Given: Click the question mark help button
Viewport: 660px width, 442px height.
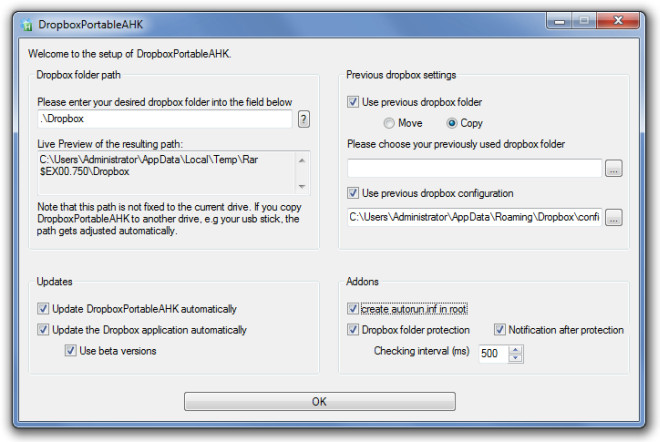Looking at the screenshot, I should (x=303, y=119).
